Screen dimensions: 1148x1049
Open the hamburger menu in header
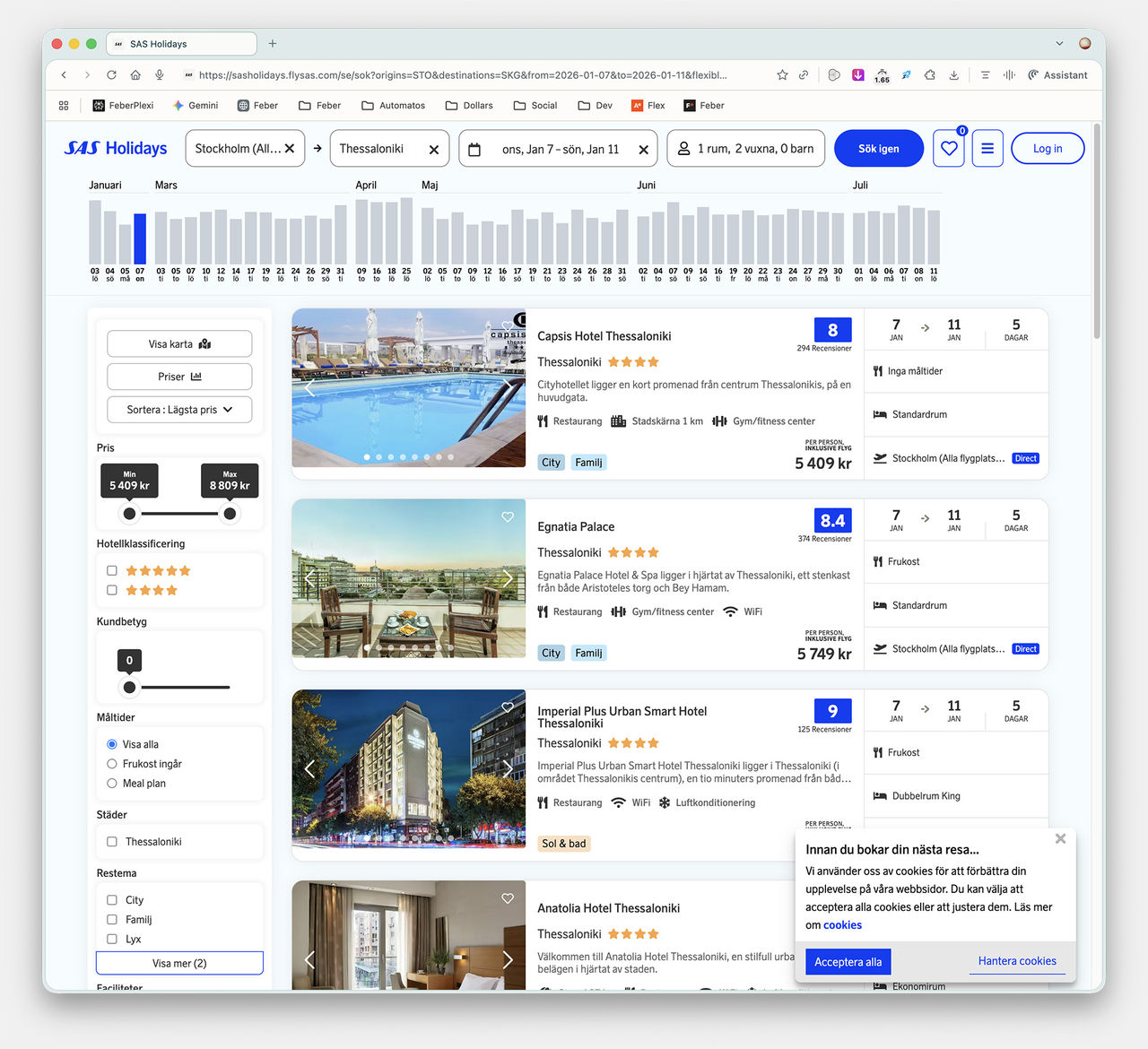pos(987,149)
